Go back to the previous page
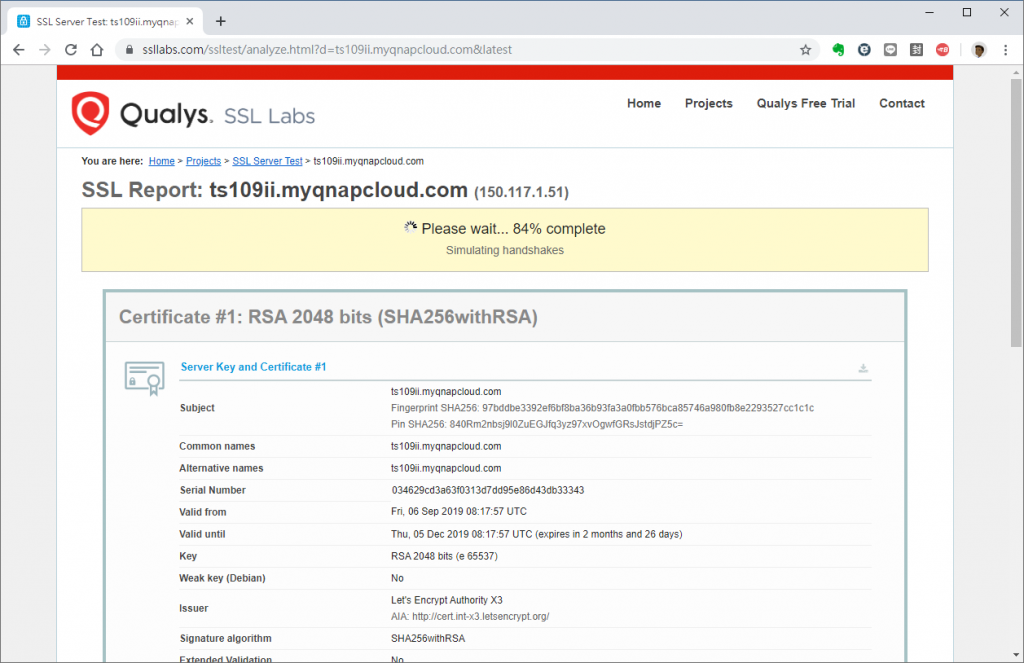Screen dimensions: 1024x663 (x=18, y=50)
